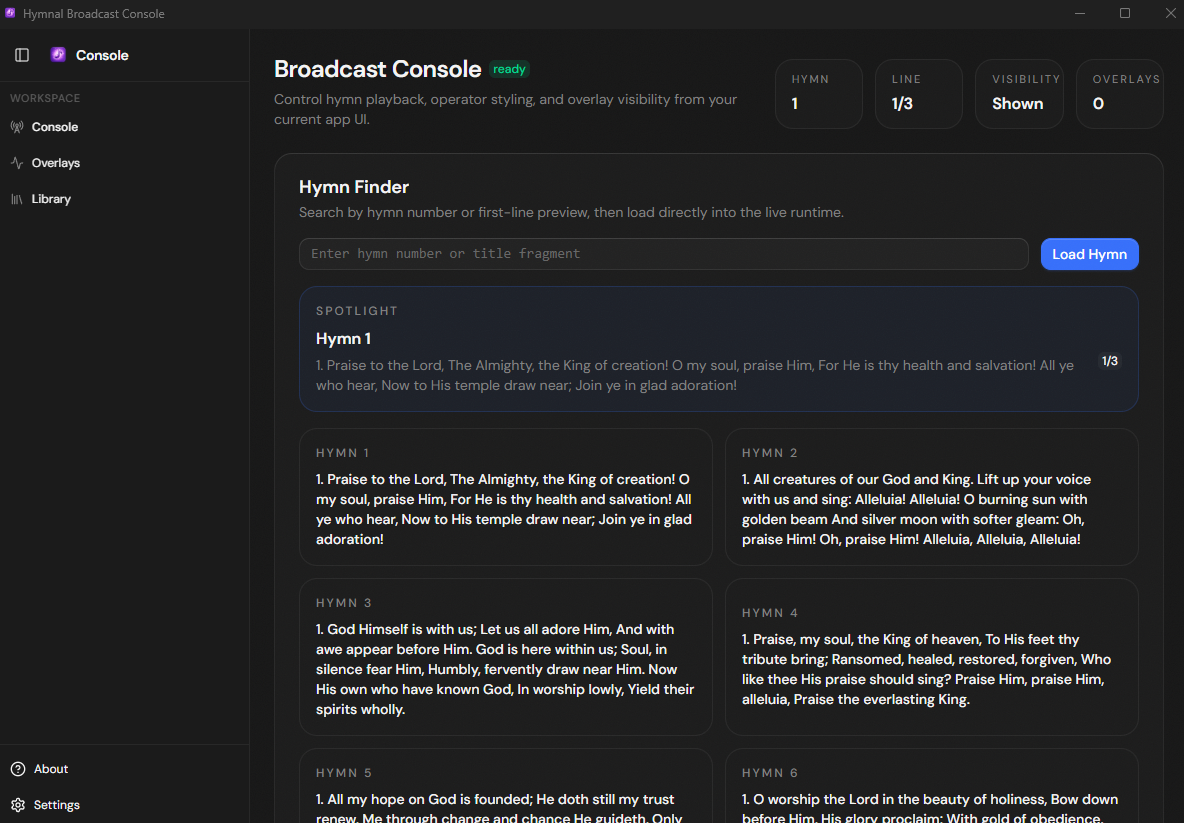The width and height of the screenshot is (1184, 823).
Task: Open the About link in sidebar
Action: click(x=51, y=769)
